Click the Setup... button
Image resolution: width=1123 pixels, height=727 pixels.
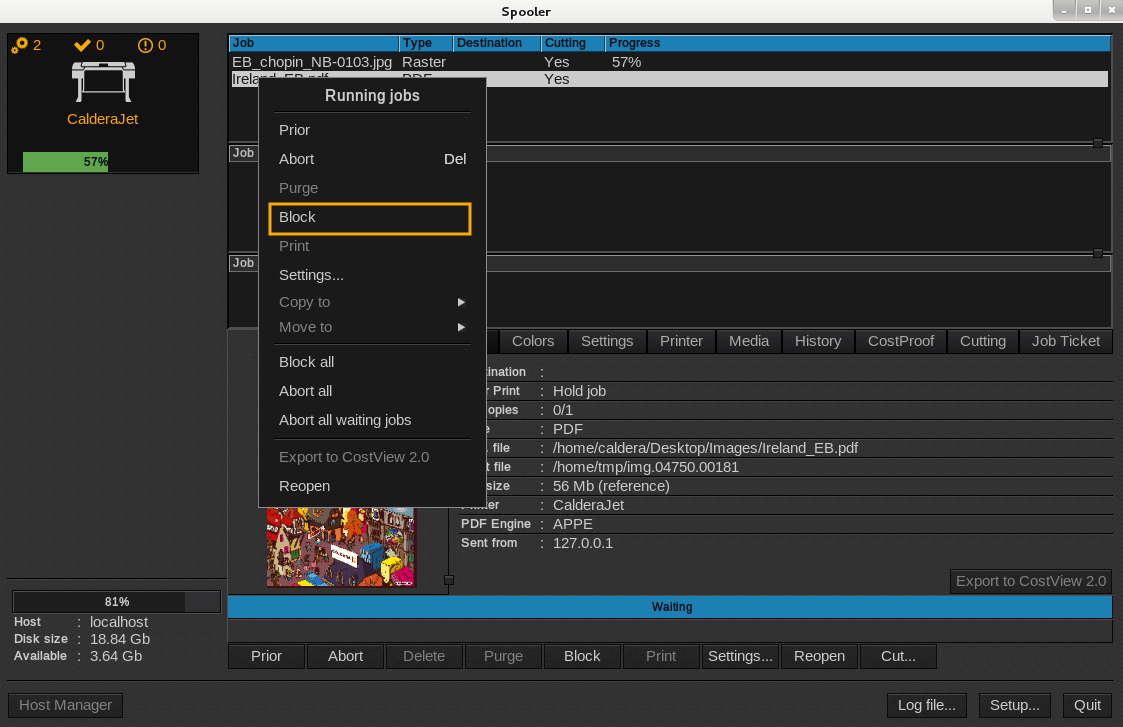(1015, 705)
